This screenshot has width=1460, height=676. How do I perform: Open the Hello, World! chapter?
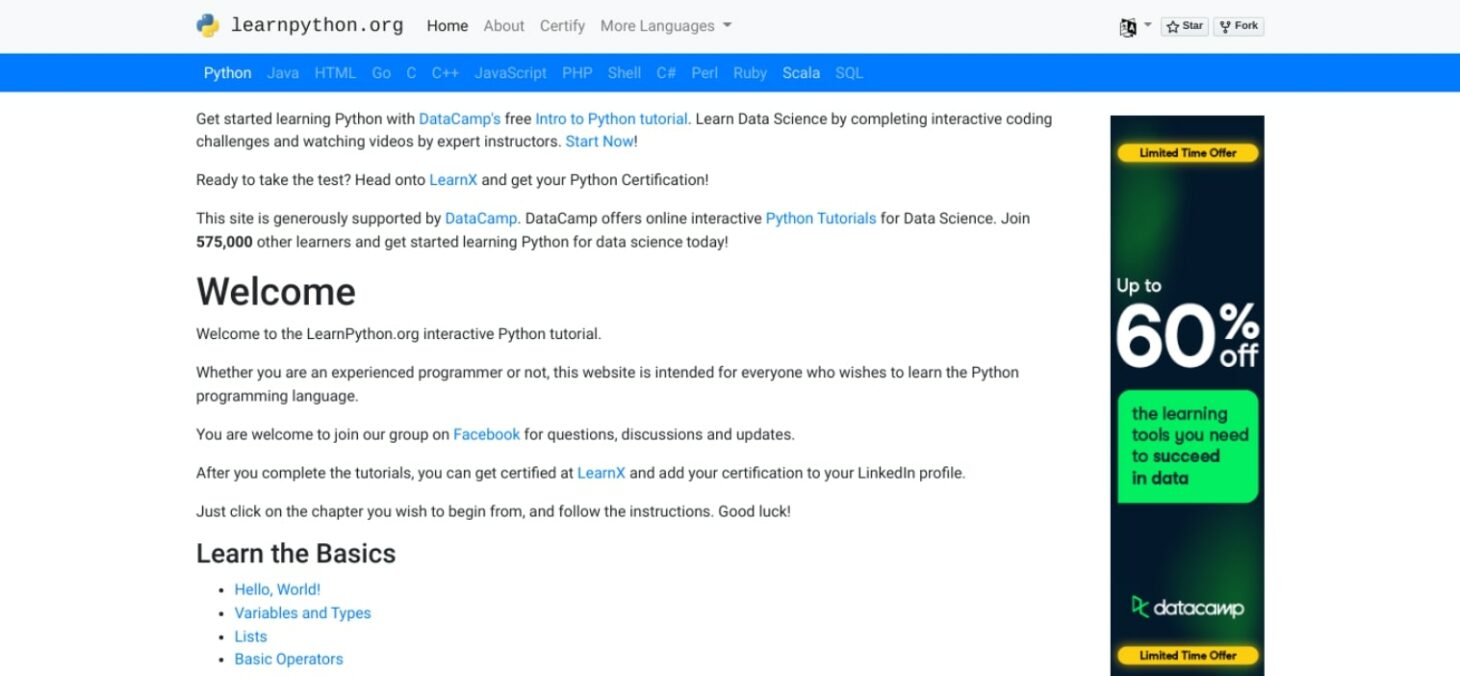277,590
